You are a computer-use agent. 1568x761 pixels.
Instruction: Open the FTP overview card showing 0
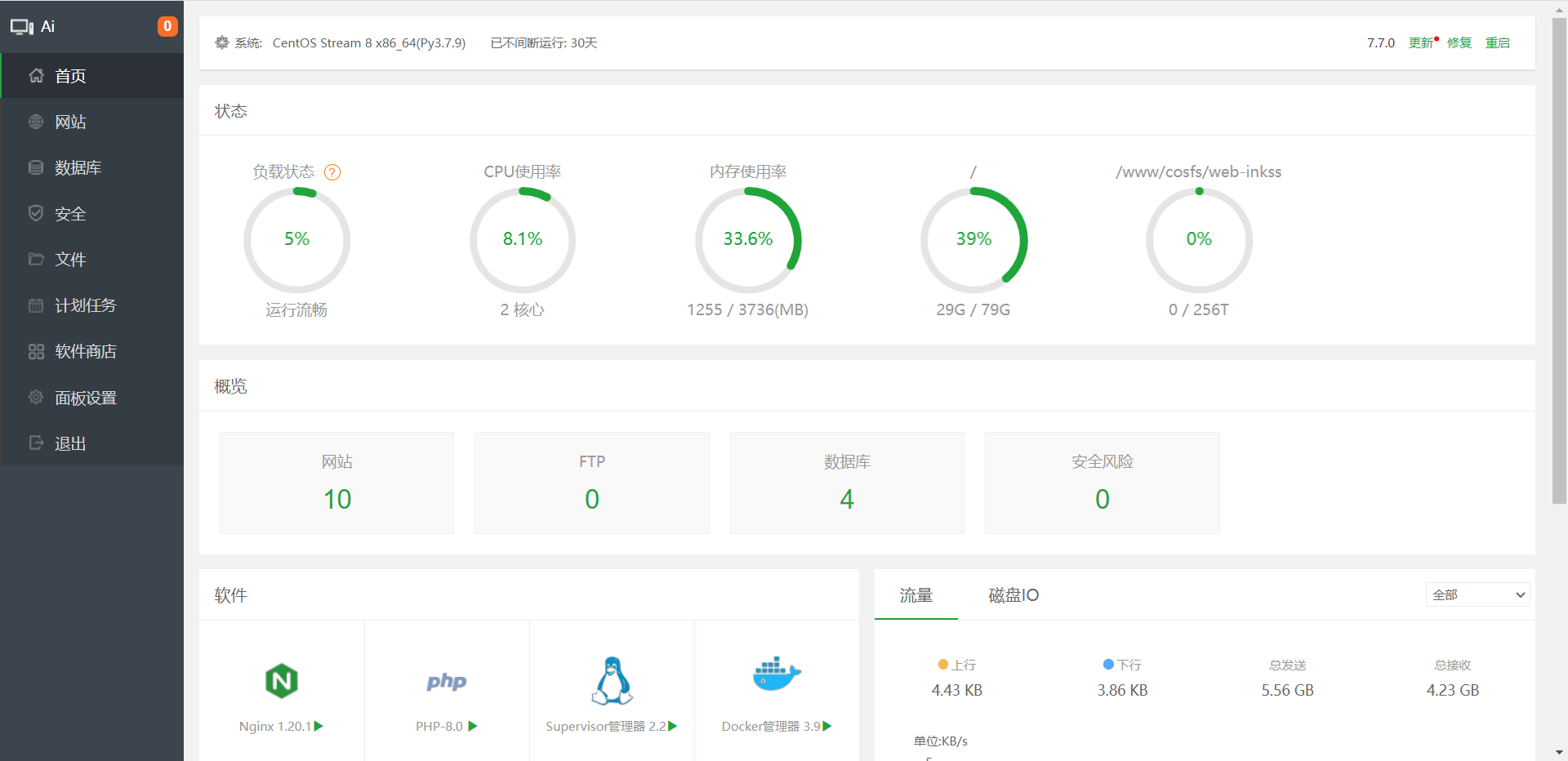tap(592, 483)
